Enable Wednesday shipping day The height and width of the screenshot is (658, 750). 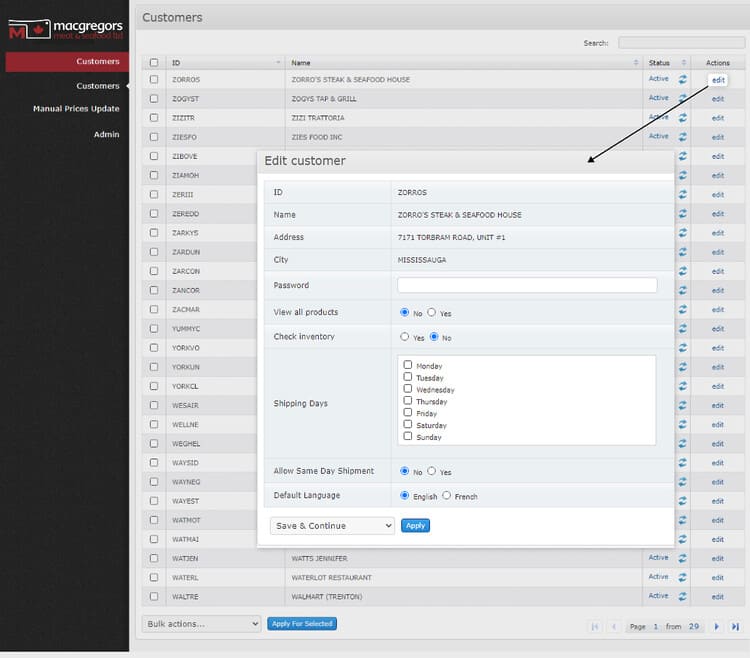pyautogui.click(x=408, y=389)
